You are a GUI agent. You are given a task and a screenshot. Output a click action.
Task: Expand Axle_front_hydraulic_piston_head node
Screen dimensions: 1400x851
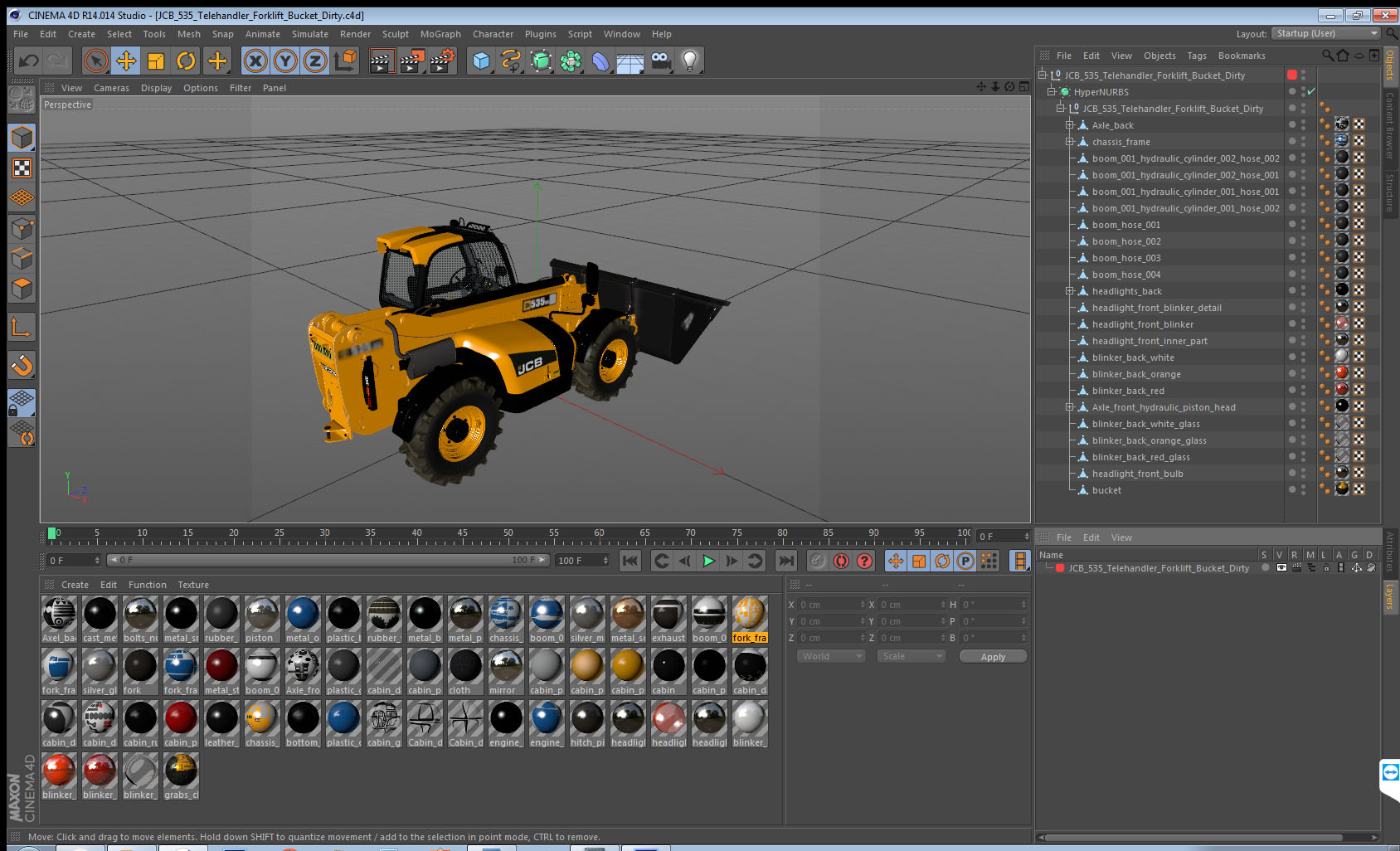(1070, 407)
